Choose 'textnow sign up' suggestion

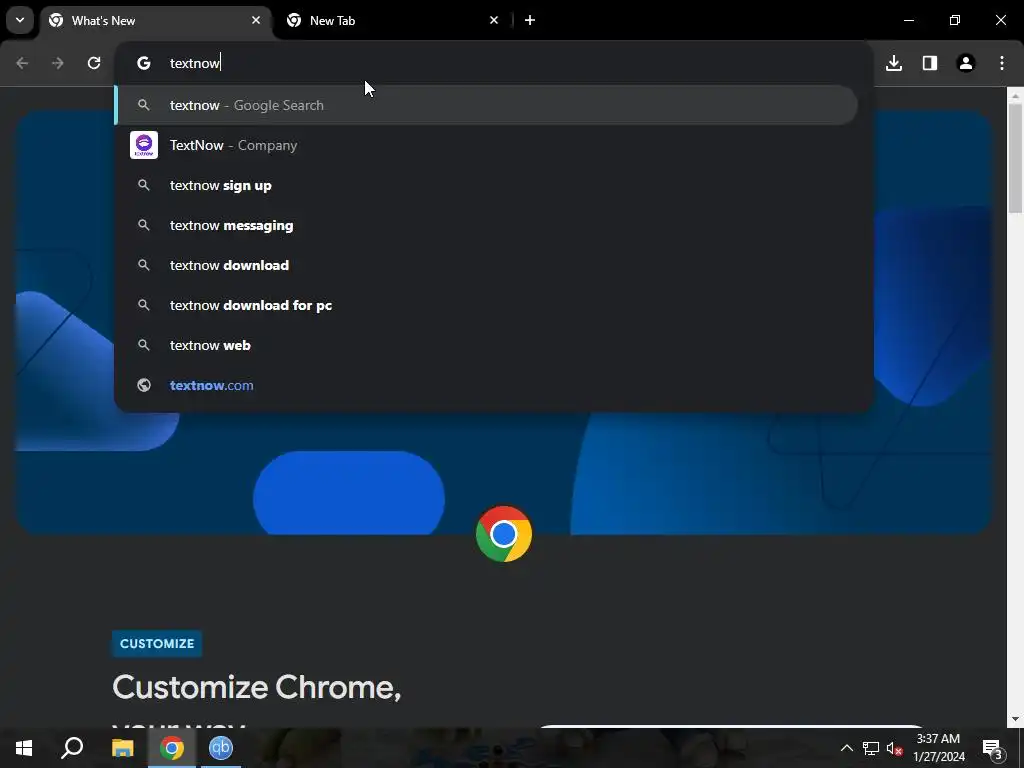coord(486,185)
